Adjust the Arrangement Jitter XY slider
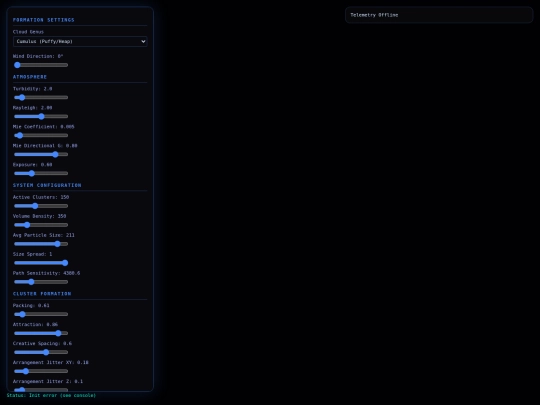The image size is (540, 405). tap(41, 371)
